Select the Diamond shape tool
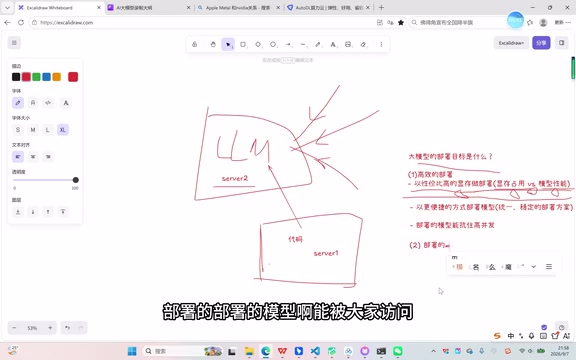 [x=258, y=44]
